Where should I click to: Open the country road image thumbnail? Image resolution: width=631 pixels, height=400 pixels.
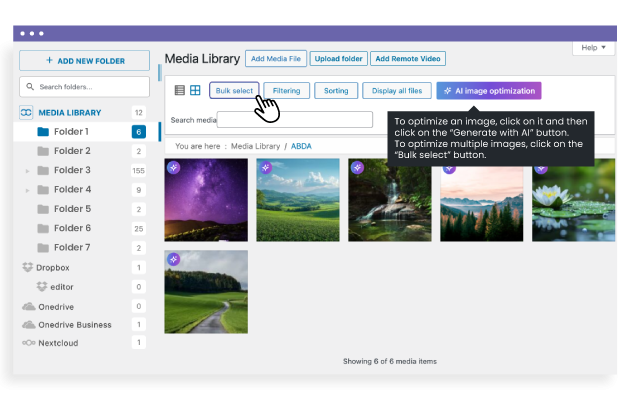point(205,292)
